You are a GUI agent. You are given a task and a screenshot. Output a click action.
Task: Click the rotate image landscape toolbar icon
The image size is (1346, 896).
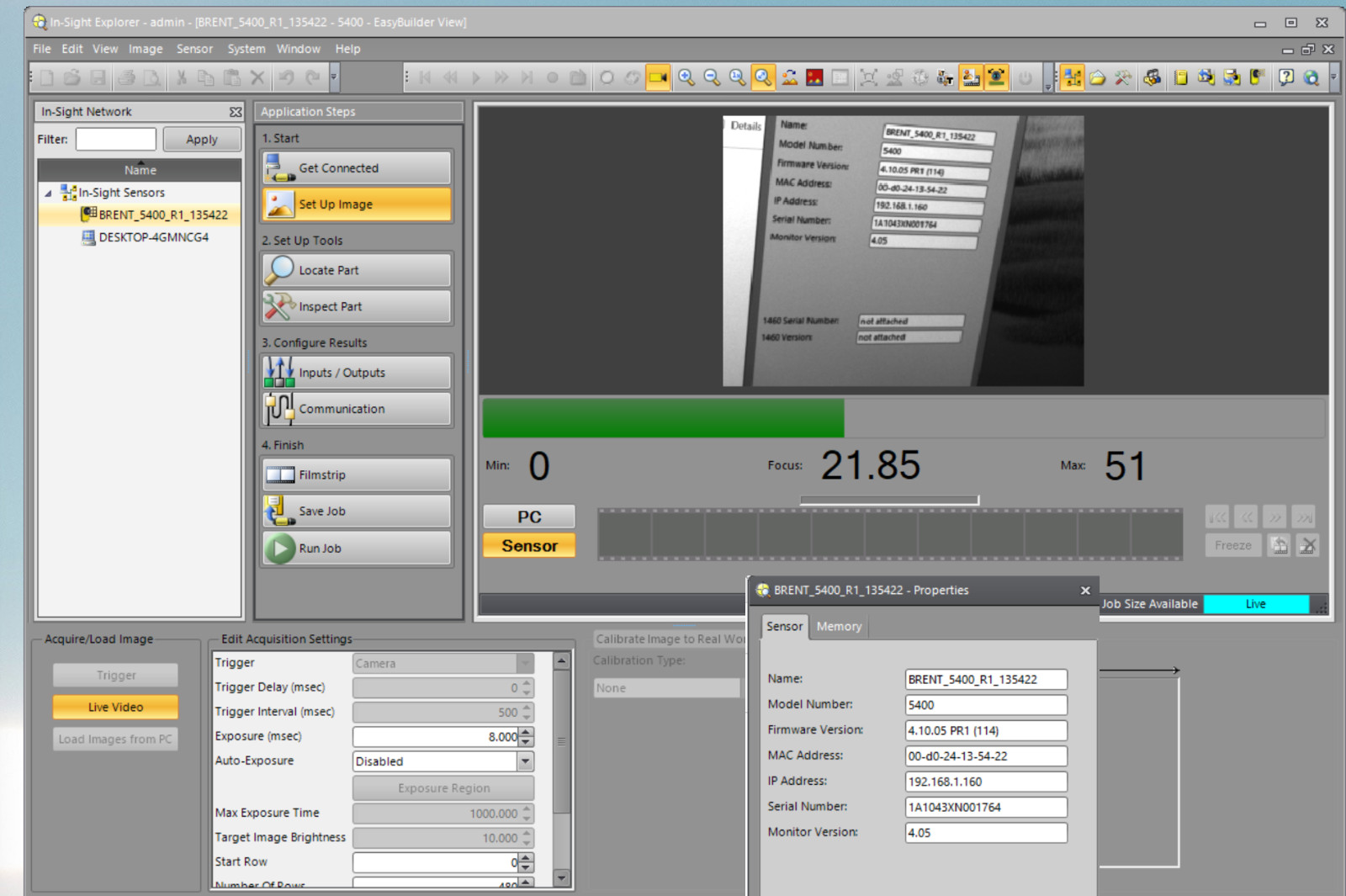pyautogui.click(x=789, y=78)
